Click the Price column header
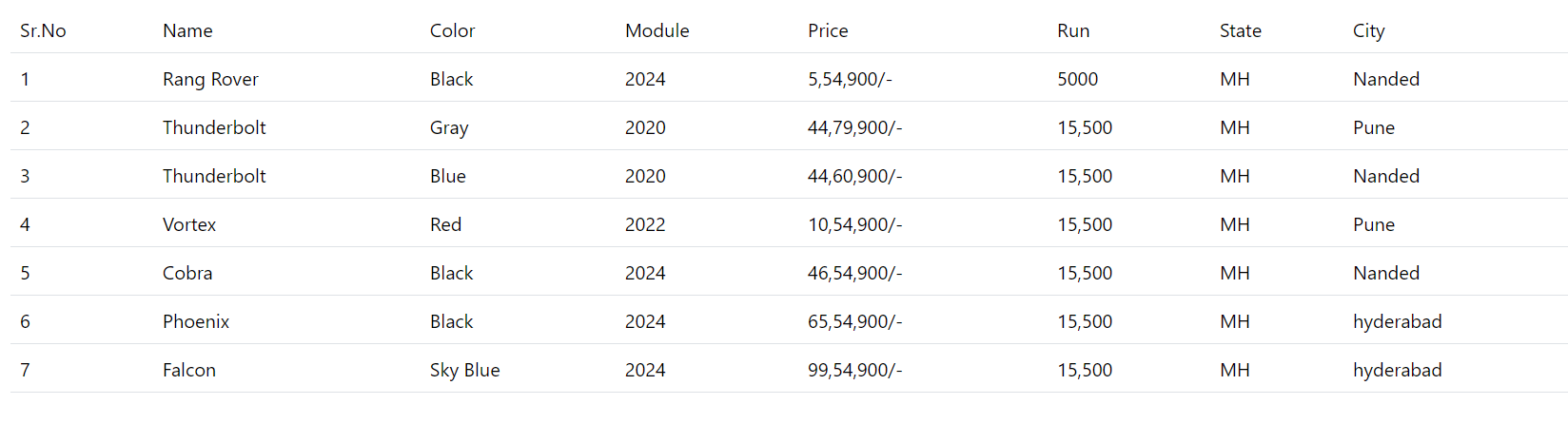The width and height of the screenshot is (1568, 443). coord(828,30)
